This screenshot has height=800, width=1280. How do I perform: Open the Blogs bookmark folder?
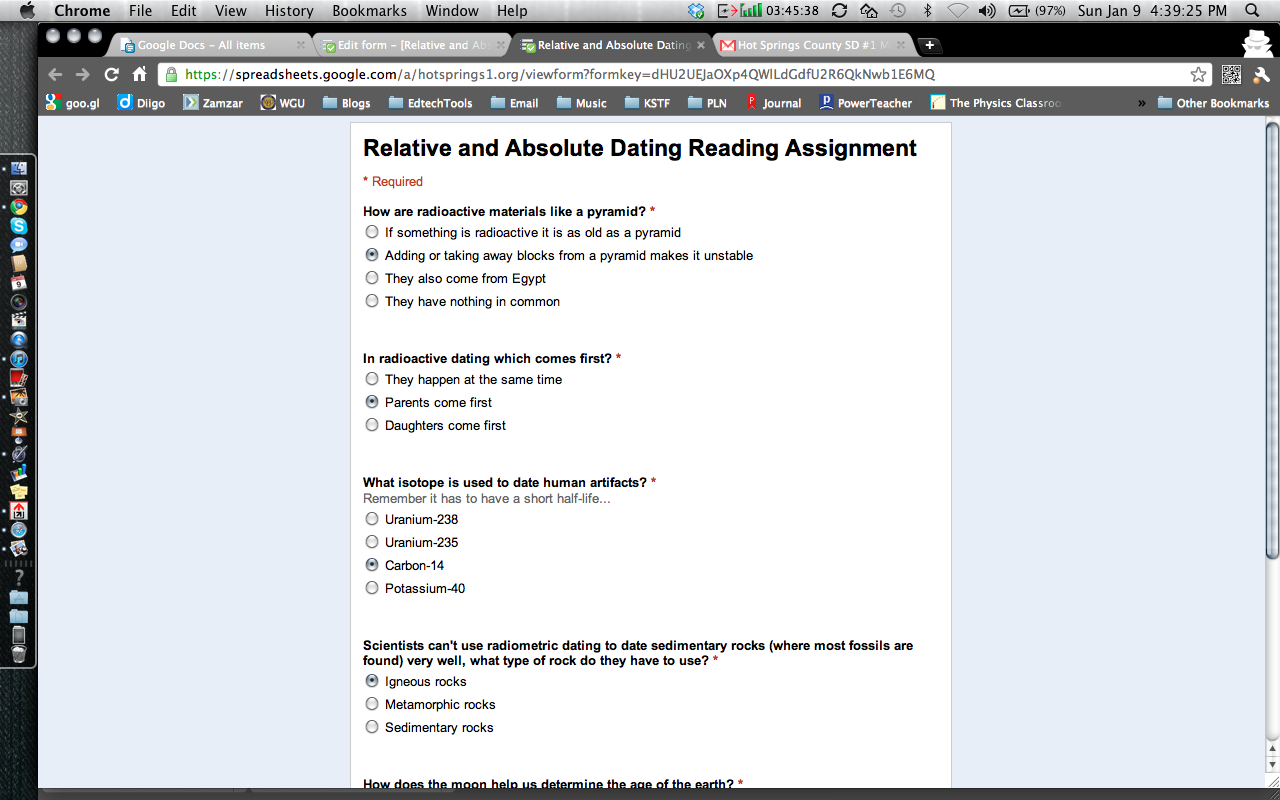click(x=346, y=103)
